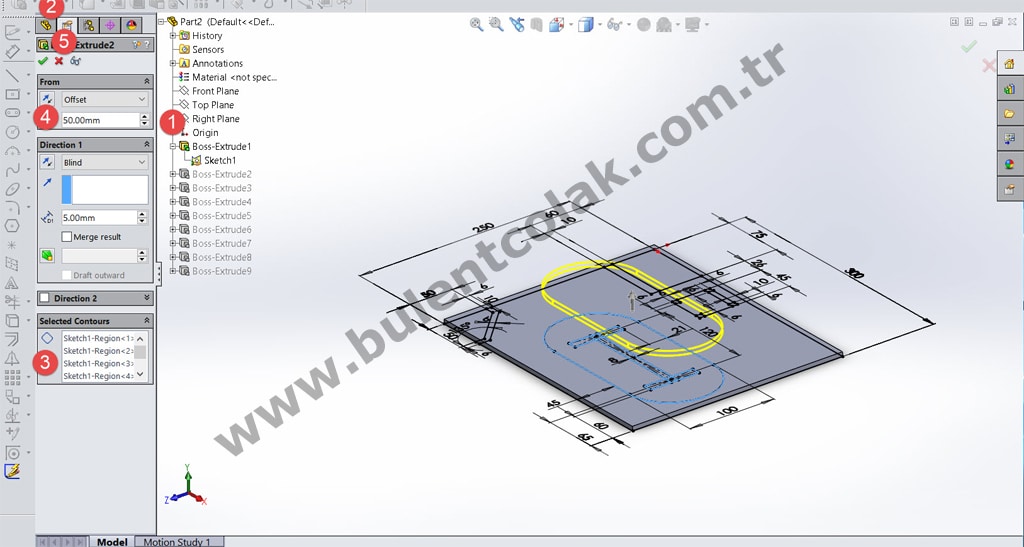The image size is (1024, 547).
Task: Click Zoom to Area in view toolbar
Action: (x=496, y=25)
